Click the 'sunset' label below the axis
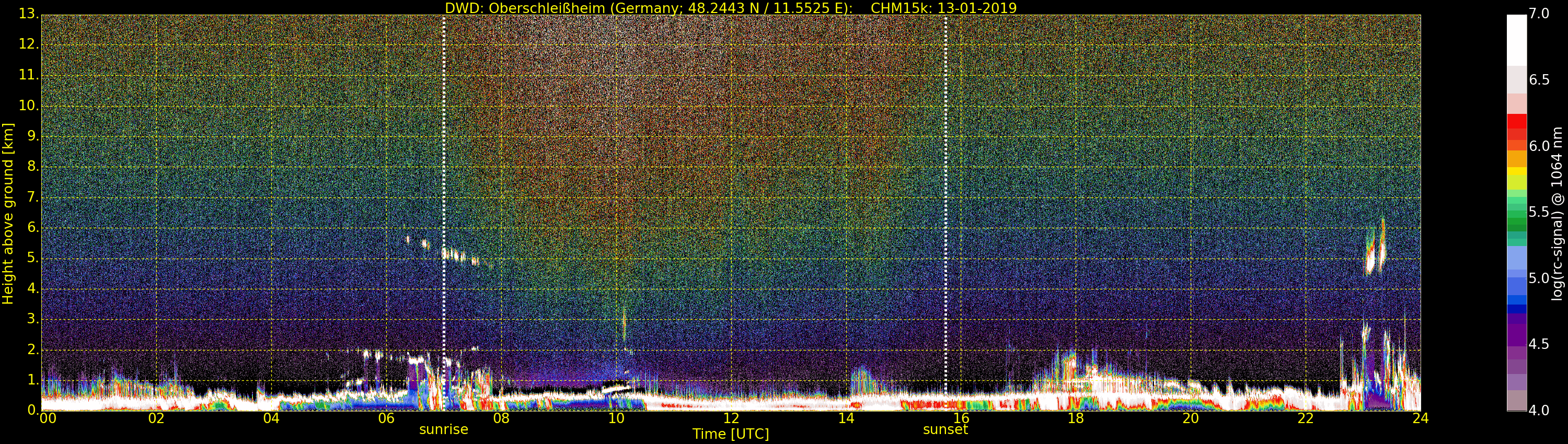1568x444 pixels. pyautogui.click(x=946, y=429)
